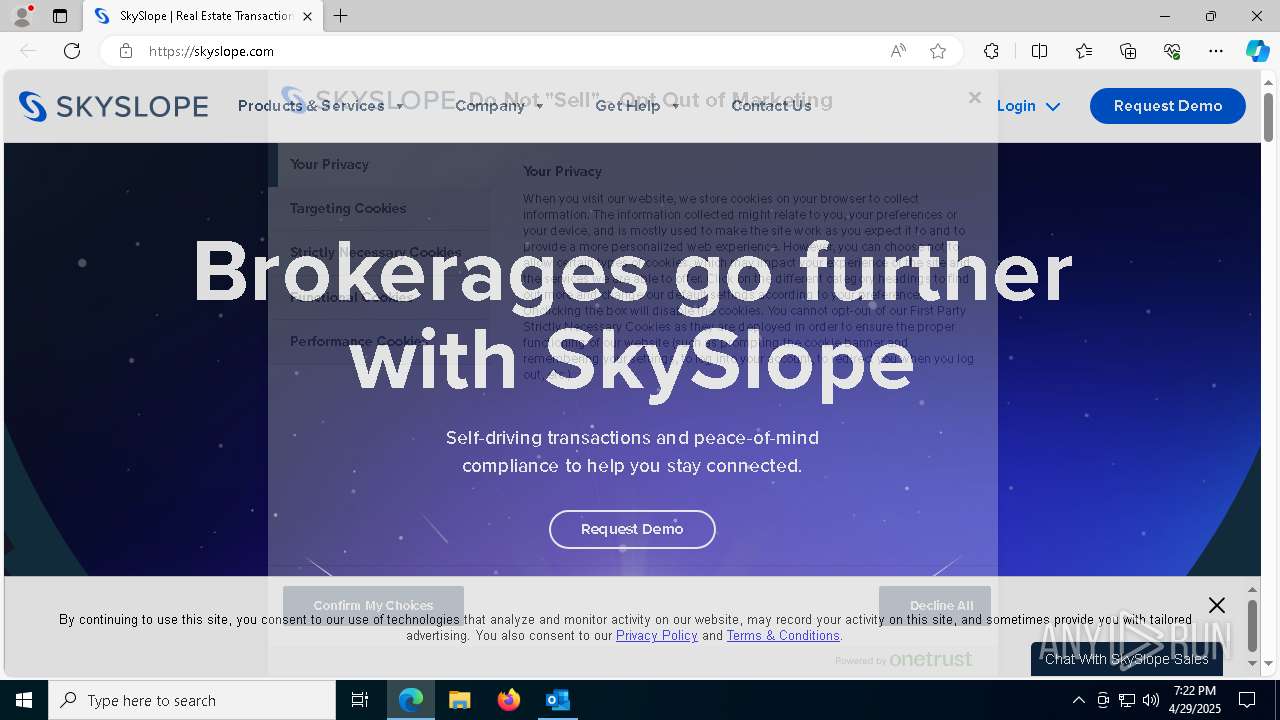The width and height of the screenshot is (1280, 720).
Task: Close the privacy preference dialog
Action: [975, 98]
